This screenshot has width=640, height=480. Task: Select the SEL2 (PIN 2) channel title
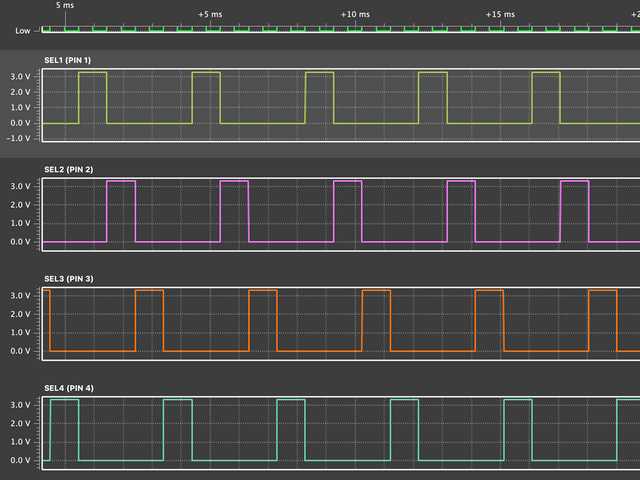pyautogui.click(x=68, y=169)
